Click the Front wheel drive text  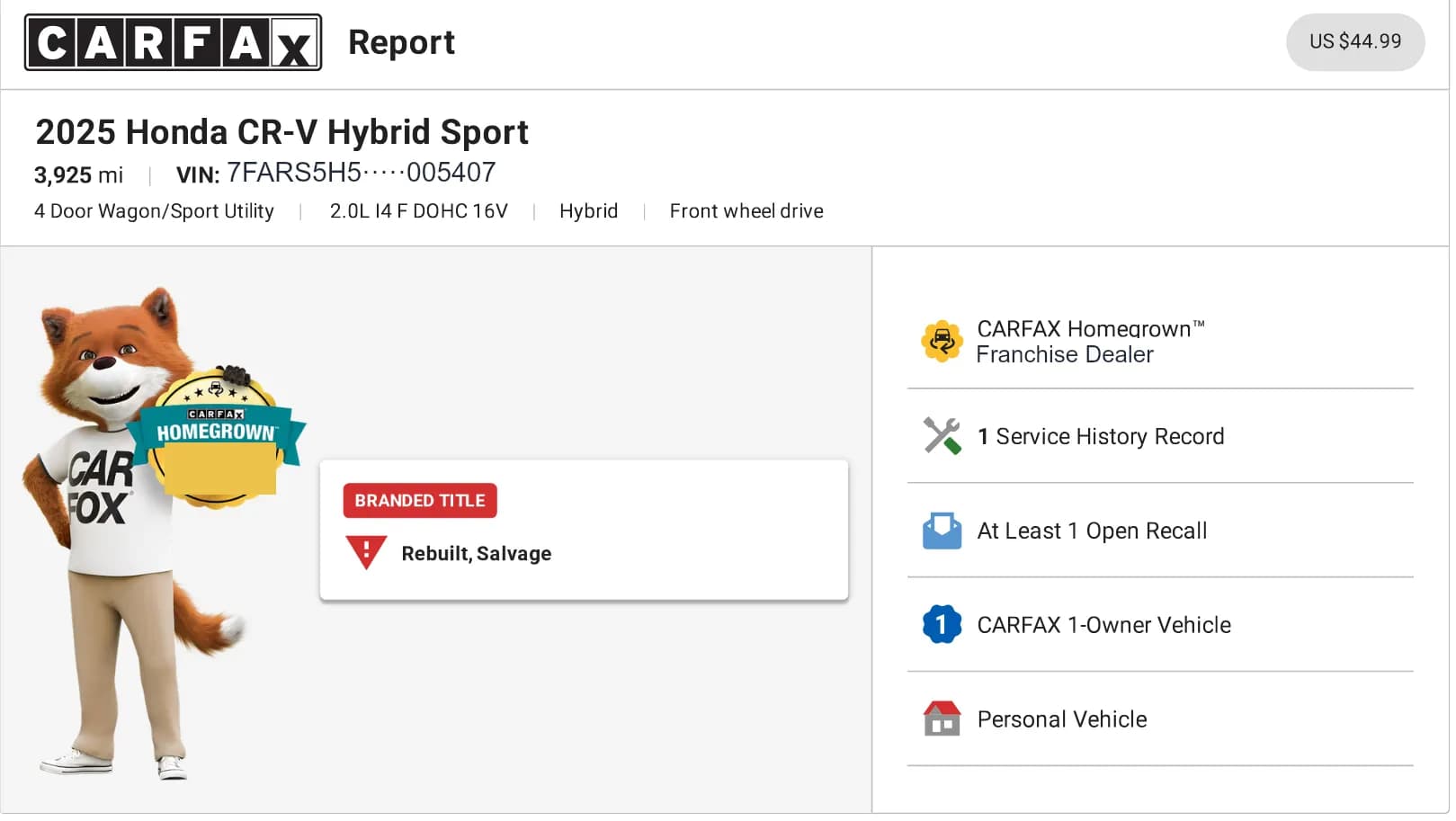tap(746, 211)
